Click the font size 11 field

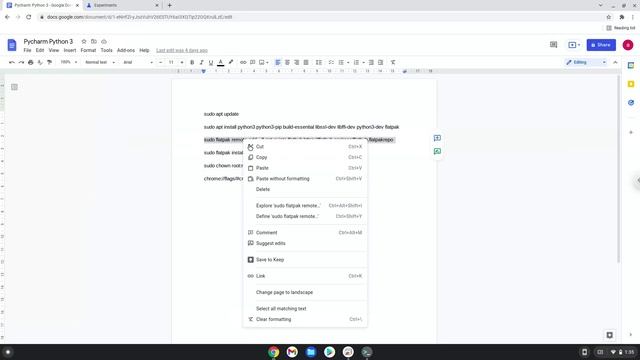[171, 62]
